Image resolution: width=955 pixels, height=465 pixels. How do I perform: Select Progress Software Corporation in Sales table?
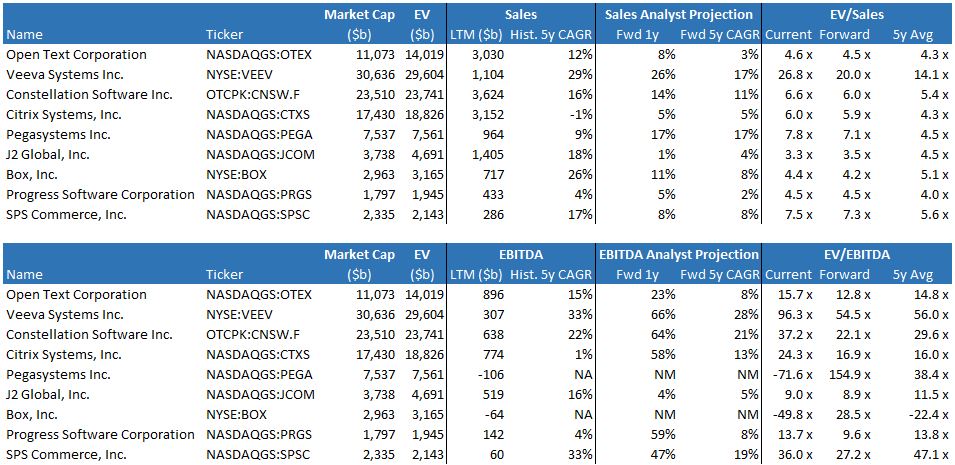pos(100,195)
